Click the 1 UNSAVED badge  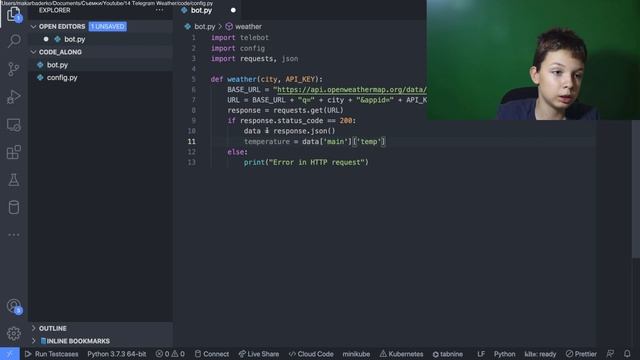[x=108, y=27]
